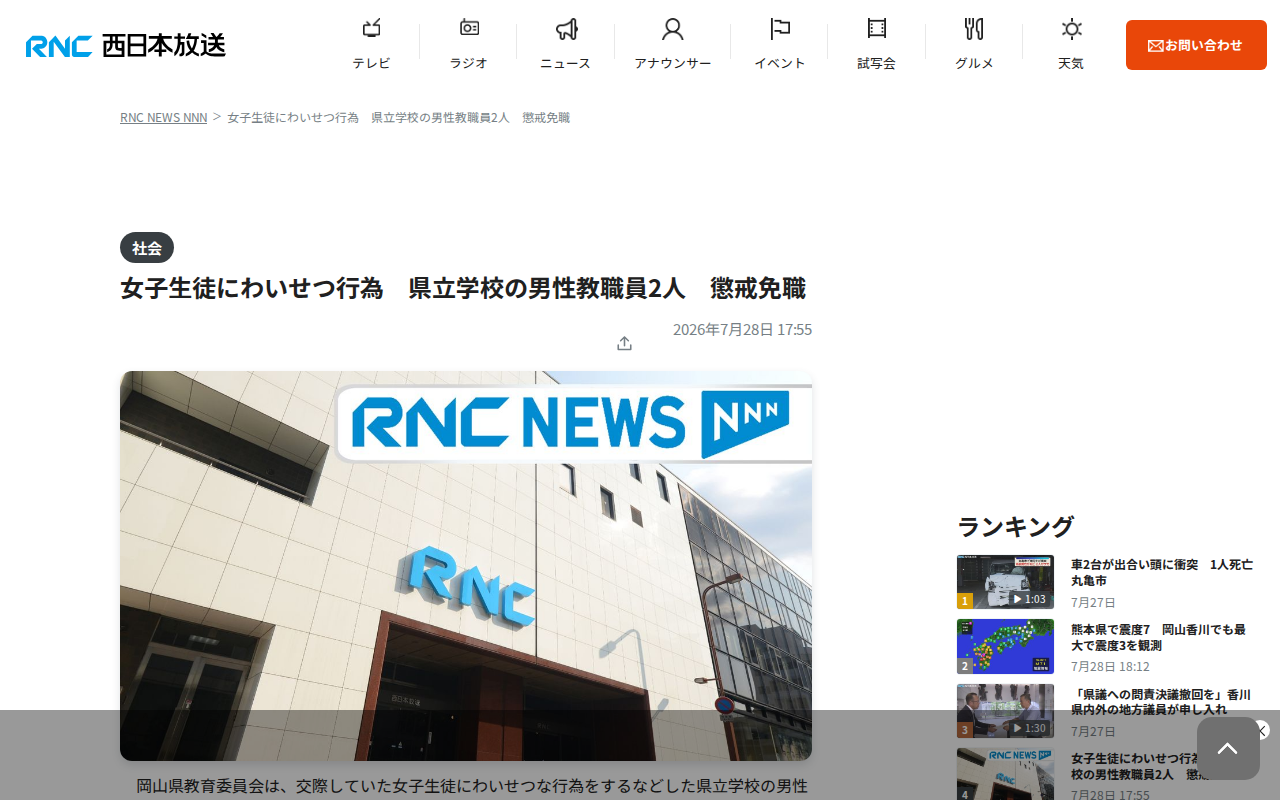The image size is (1280, 800).
Task: Click the ランキング heading
Action: pyautogui.click(x=1015, y=526)
